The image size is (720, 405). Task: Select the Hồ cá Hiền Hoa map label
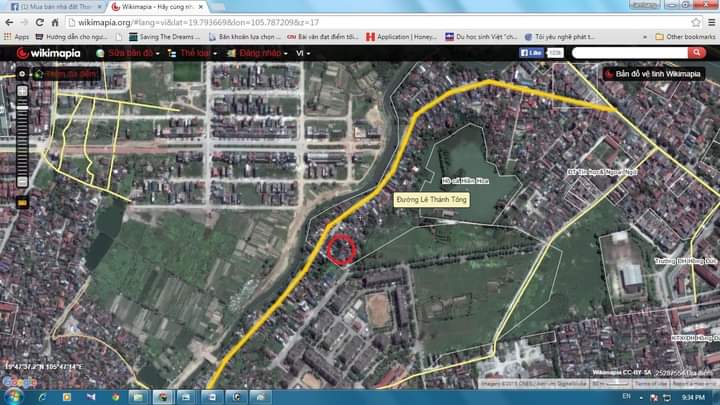pyautogui.click(x=465, y=181)
